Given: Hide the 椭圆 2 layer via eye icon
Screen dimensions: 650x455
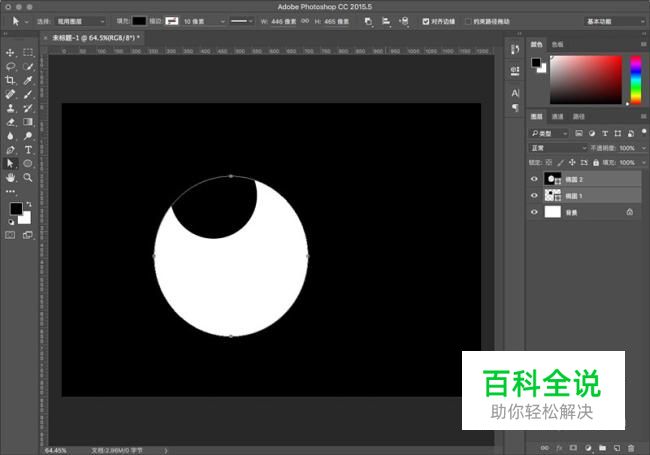Looking at the screenshot, I should pos(534,179).
